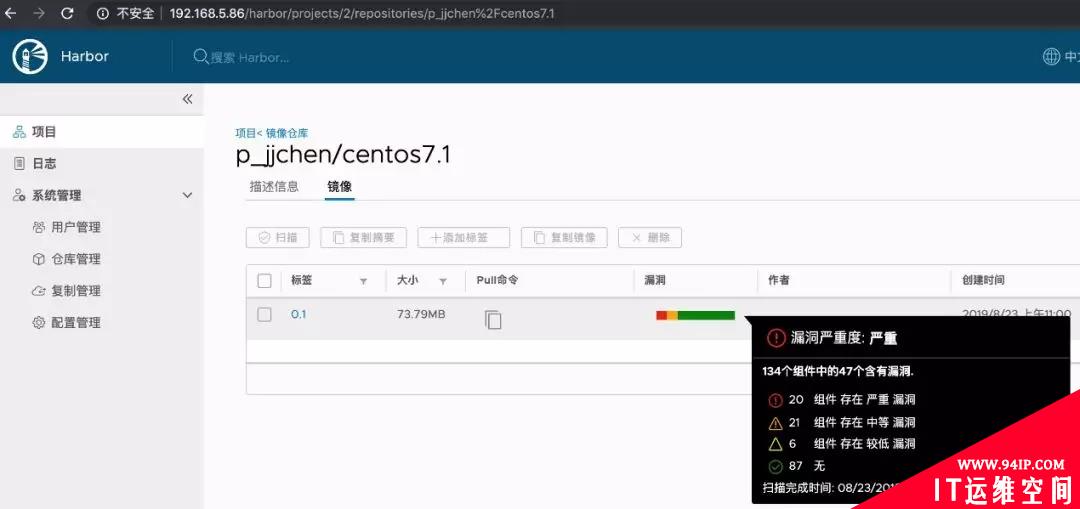
Task: Click the vulnerability severity bar
Action: (696, 315)
